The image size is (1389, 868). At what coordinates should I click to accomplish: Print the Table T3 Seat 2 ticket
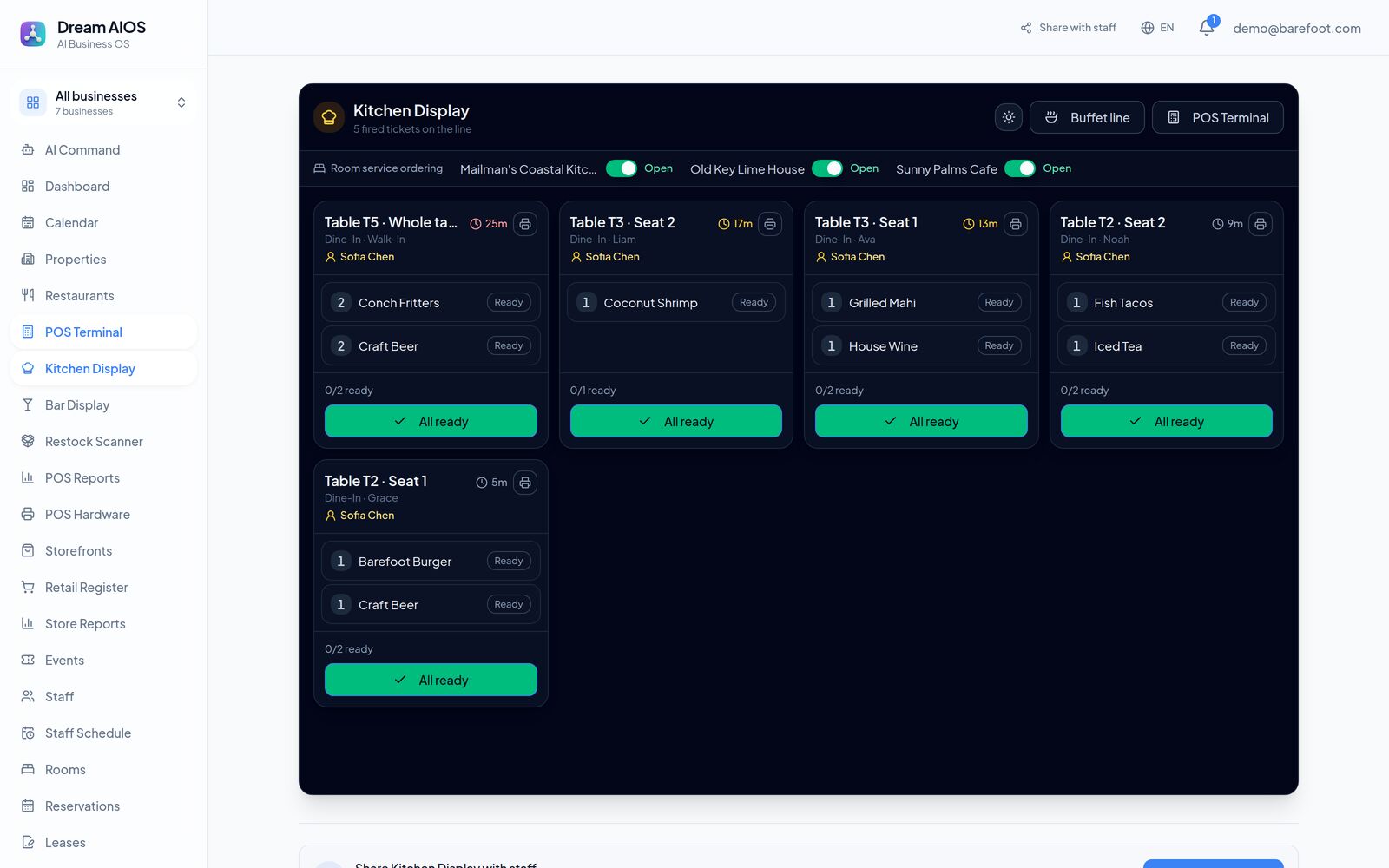770,224
